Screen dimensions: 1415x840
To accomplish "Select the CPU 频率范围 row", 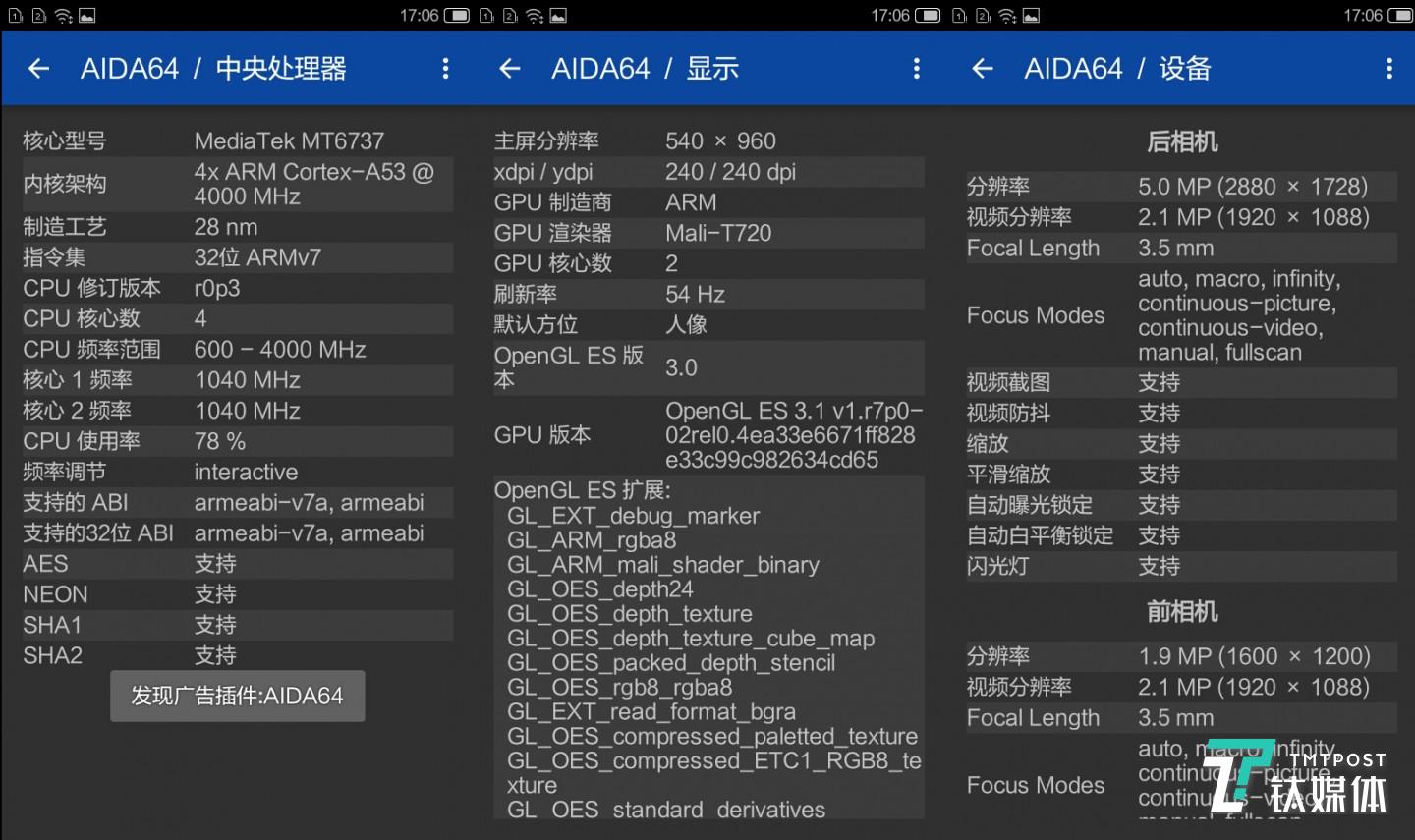I will (x=237, y=349).
